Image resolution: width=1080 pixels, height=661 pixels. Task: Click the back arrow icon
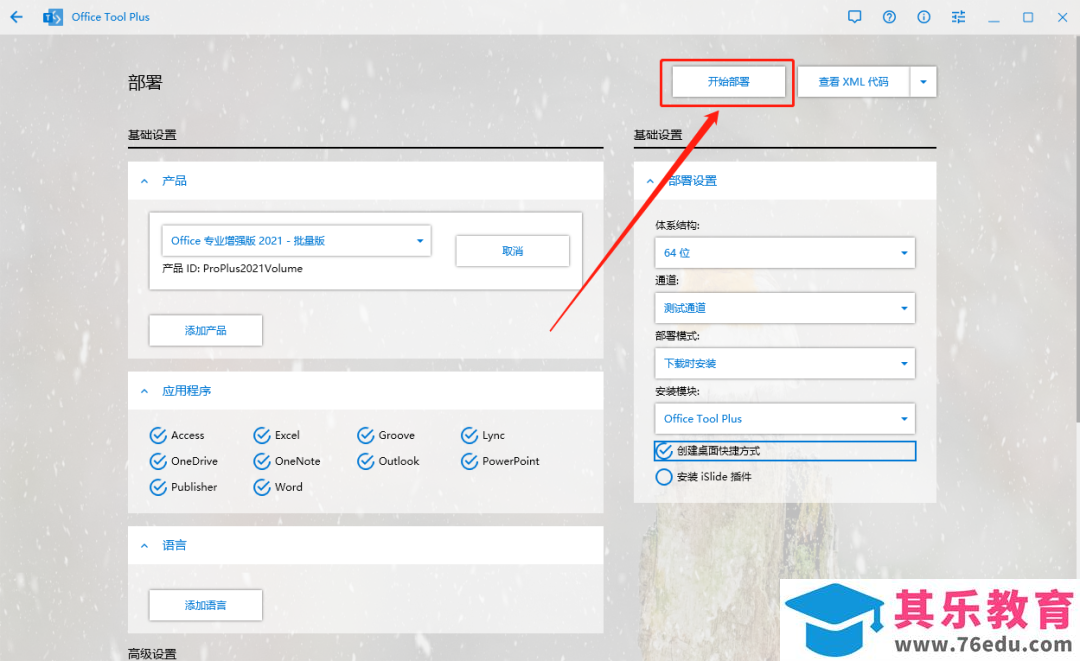[17, 17]
